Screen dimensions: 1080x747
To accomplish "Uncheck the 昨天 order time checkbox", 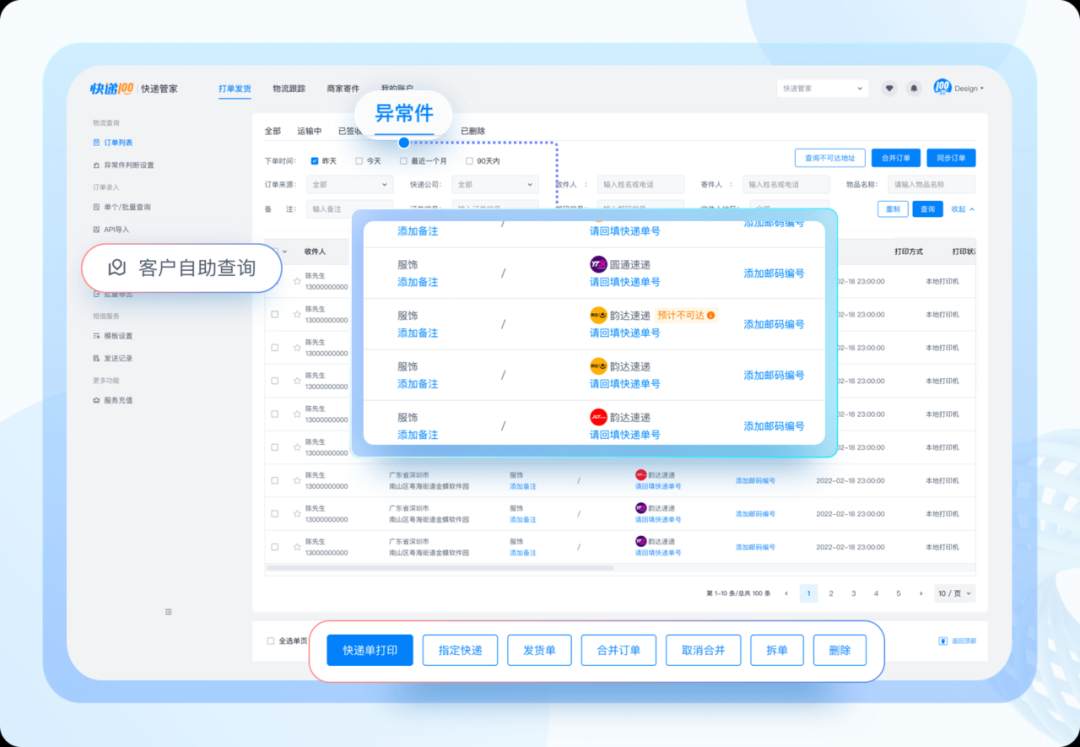I will 314,161.
